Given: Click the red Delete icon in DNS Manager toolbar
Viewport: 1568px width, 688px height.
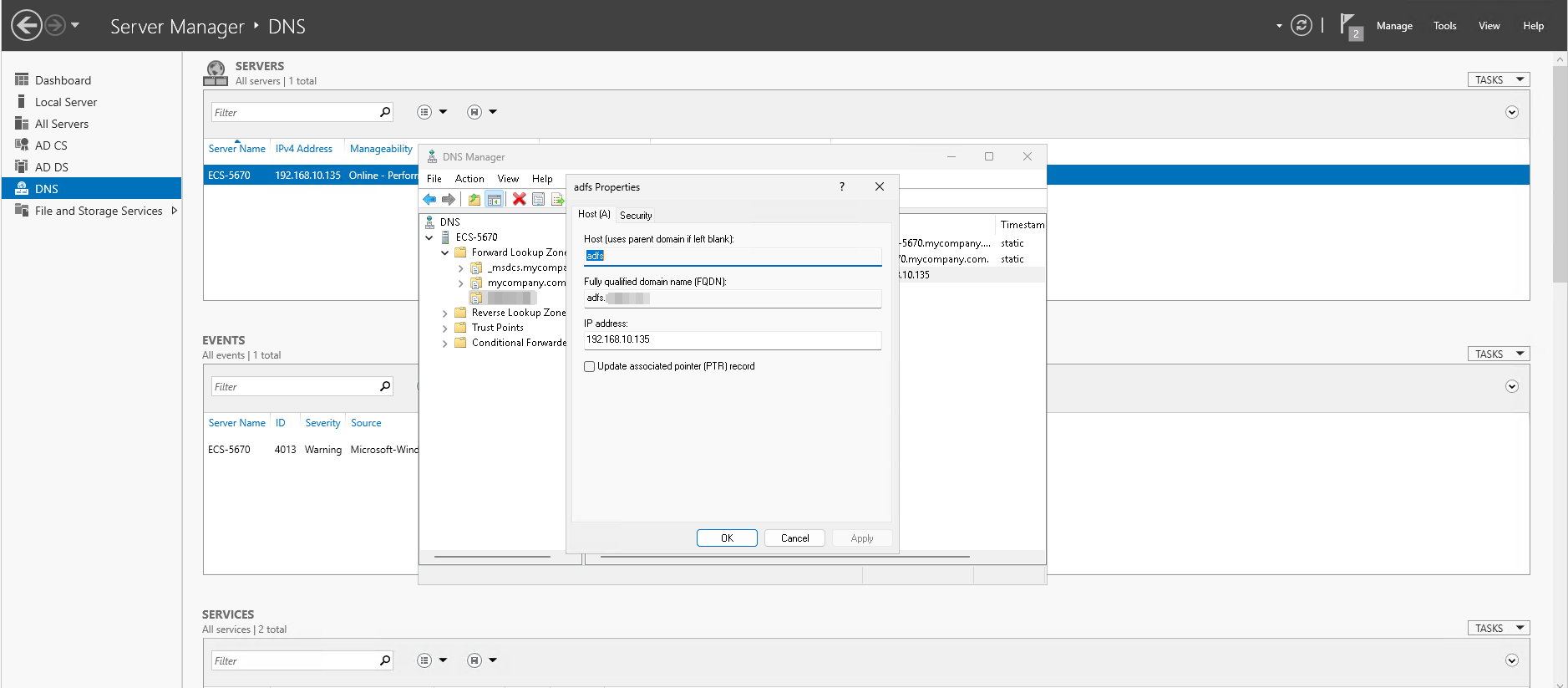Looking at the screenshot, I should 519,199.
